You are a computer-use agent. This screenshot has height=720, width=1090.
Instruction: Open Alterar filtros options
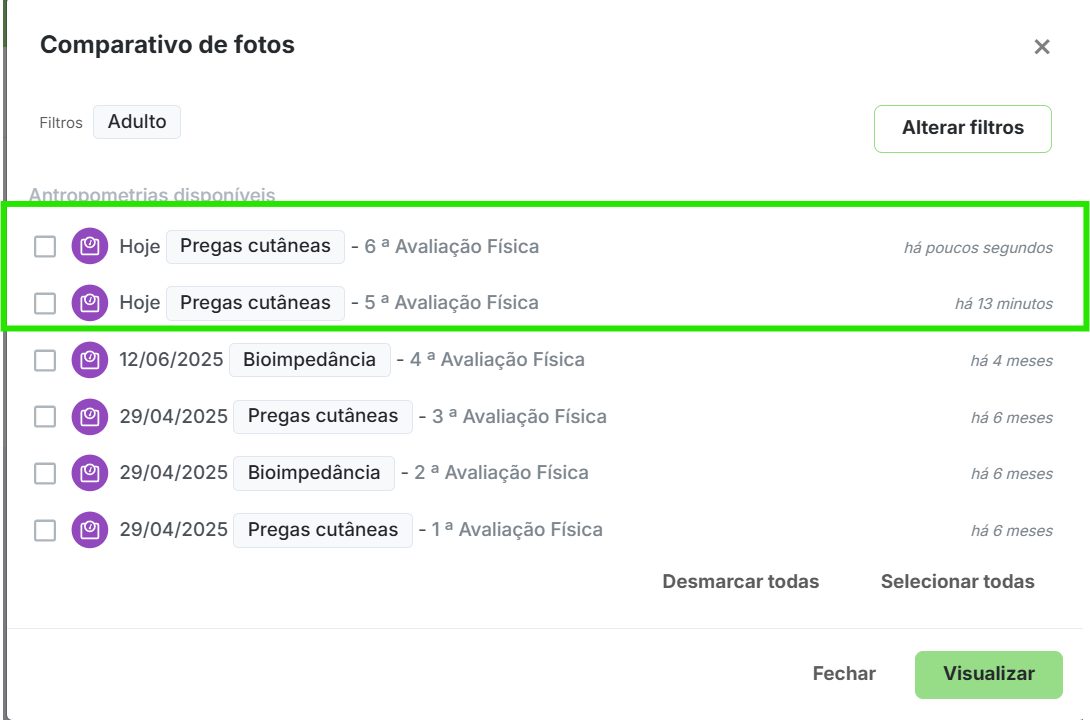pyautogui.click(x=962, y=128)
